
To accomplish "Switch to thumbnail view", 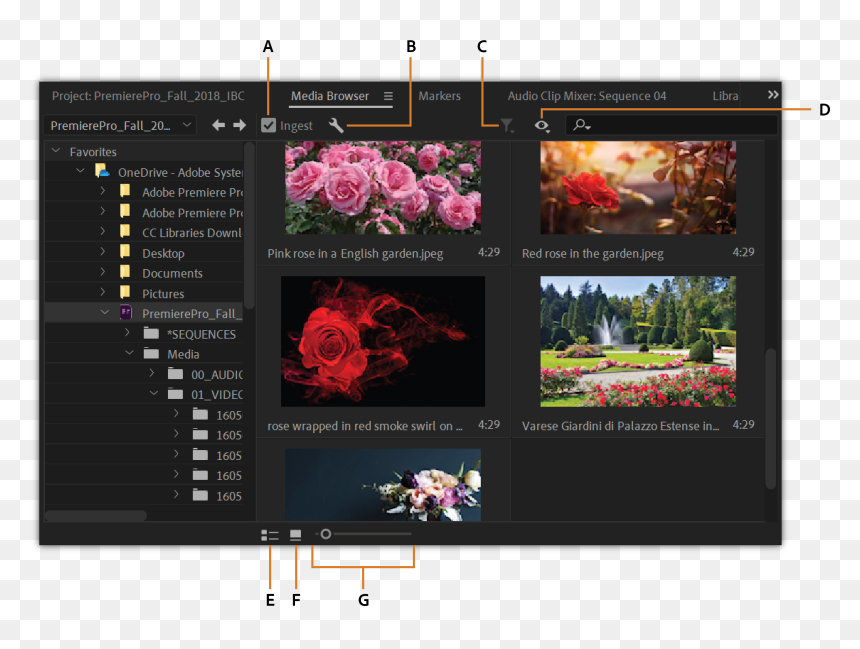I will (x=296, y=535).
